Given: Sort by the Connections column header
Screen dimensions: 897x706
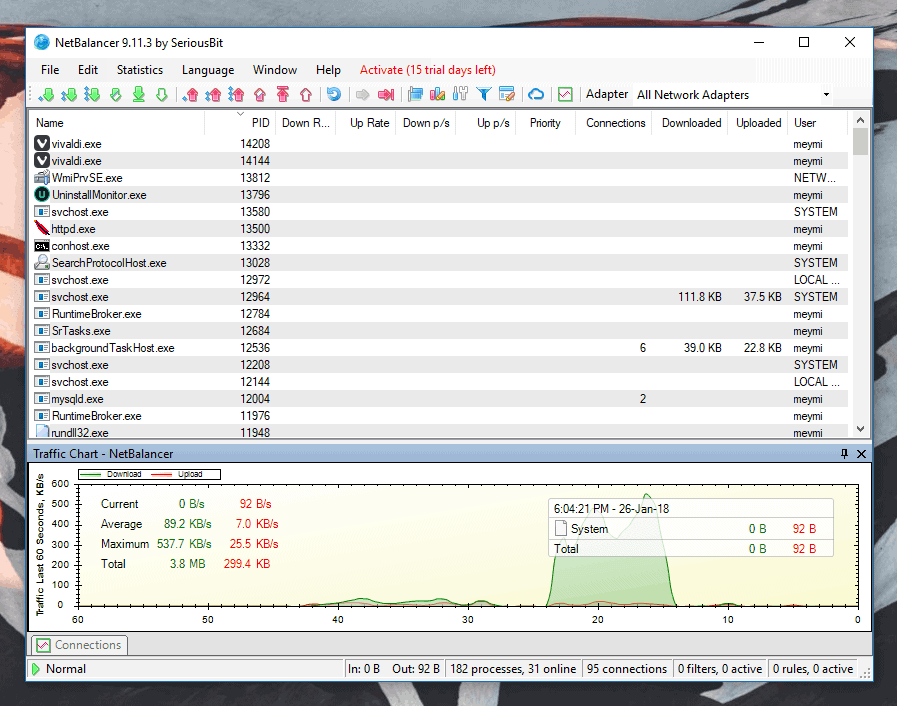Looking at the screenshot, I should coord(614,123).
